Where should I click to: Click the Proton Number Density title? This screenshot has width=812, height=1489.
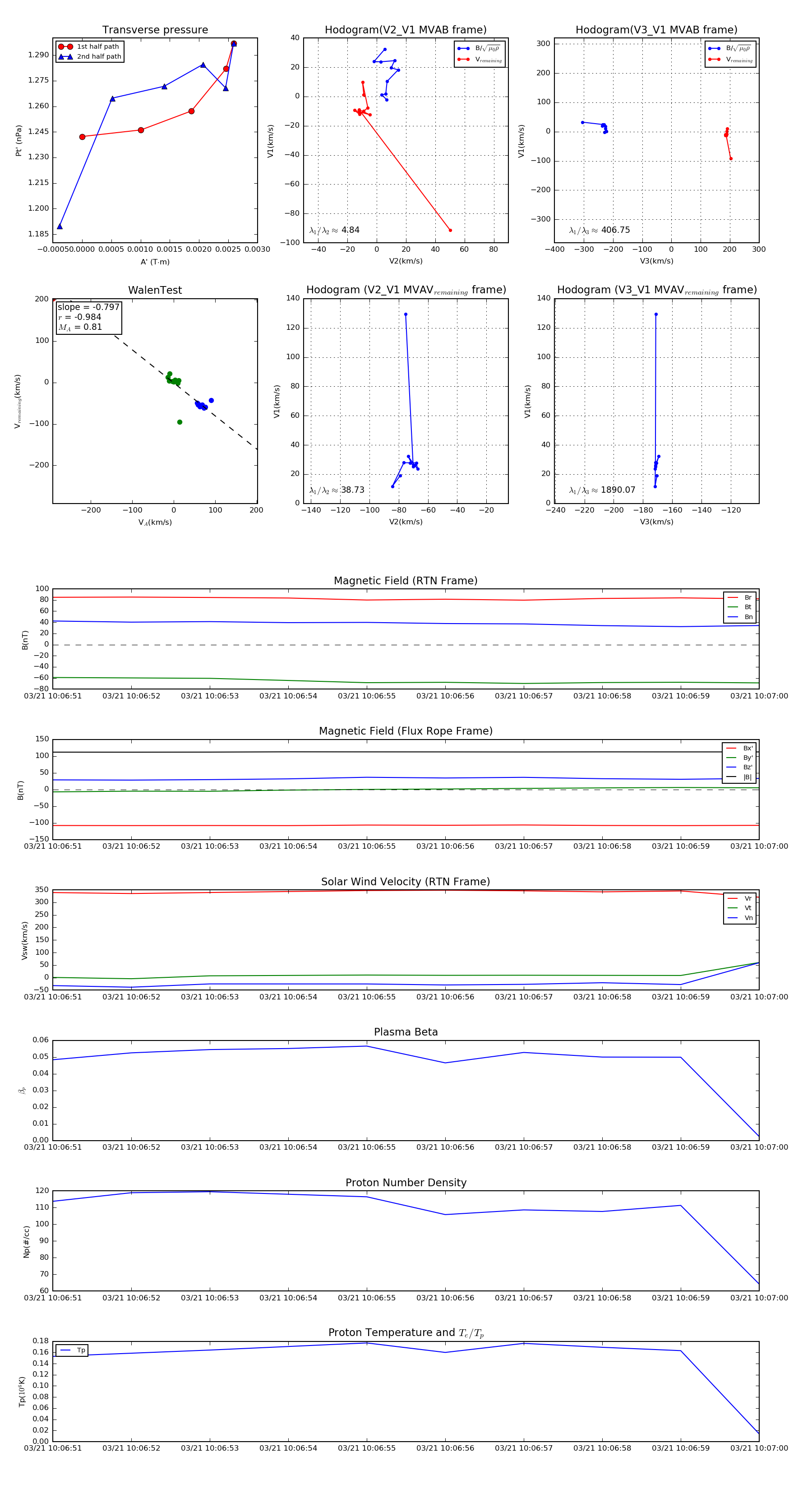[406, 1183]
